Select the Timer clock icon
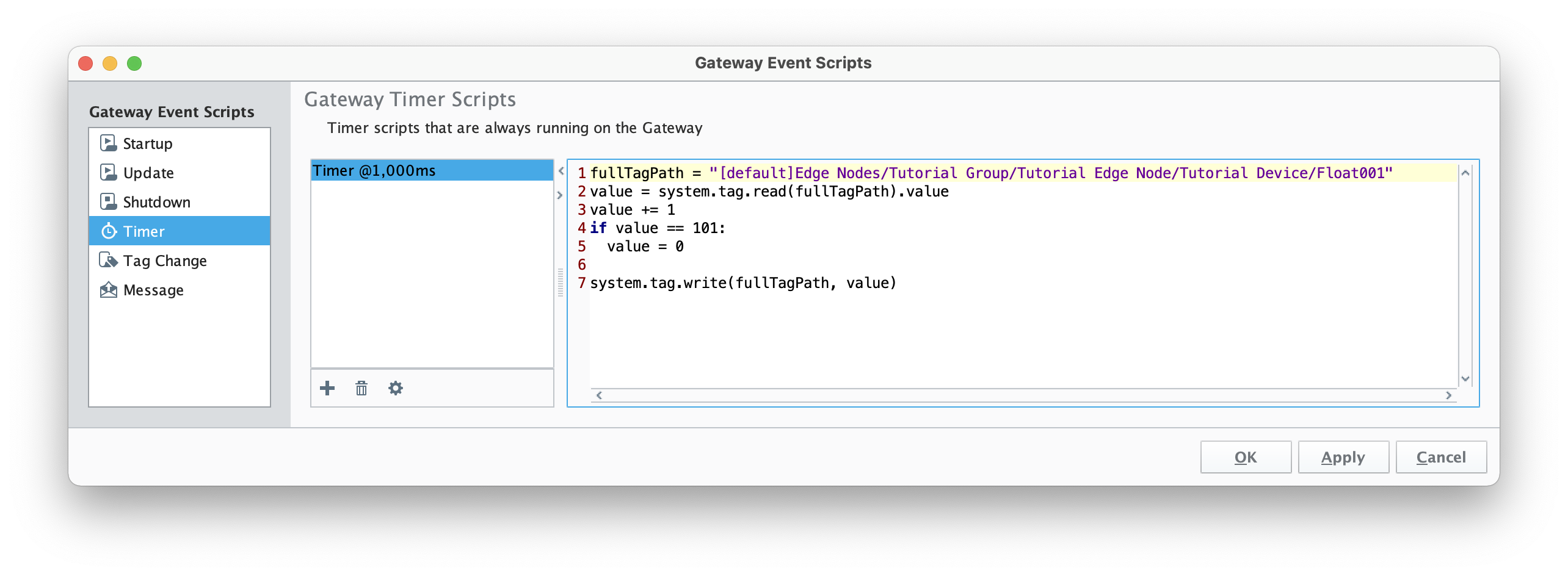This screenshot has width=1568, height=576. tap(109, 231)
